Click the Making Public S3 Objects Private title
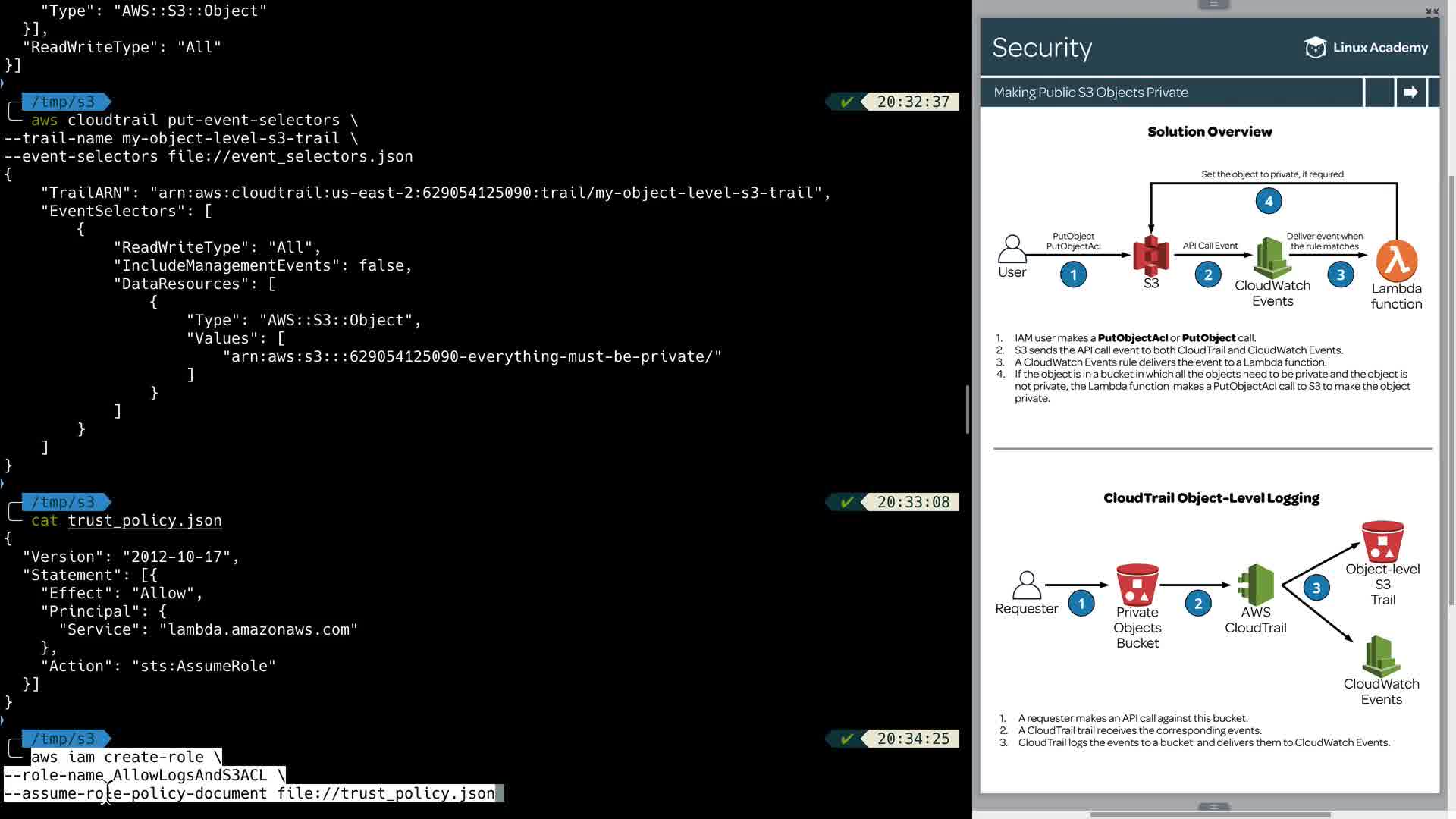 coord(1090,93)
